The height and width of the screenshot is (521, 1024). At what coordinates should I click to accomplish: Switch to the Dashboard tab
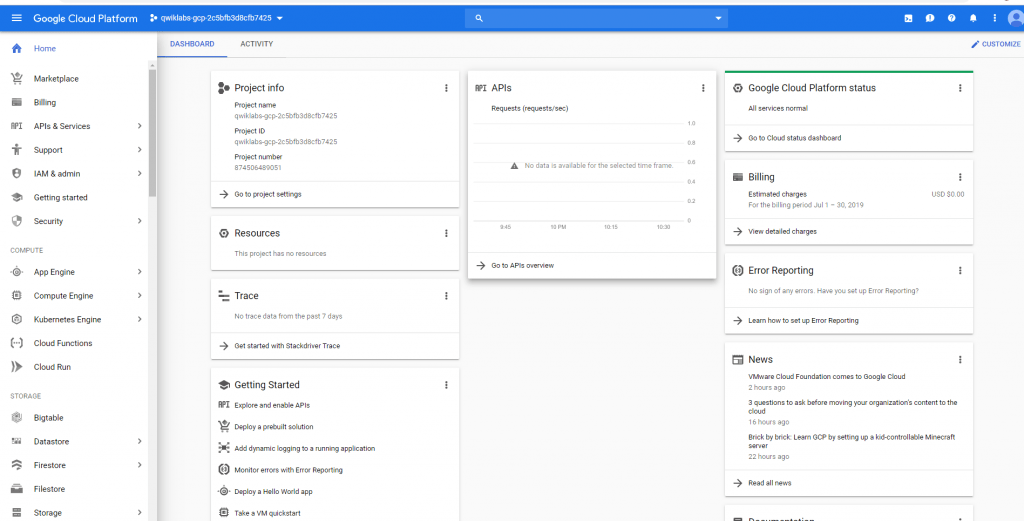(192, 44)
